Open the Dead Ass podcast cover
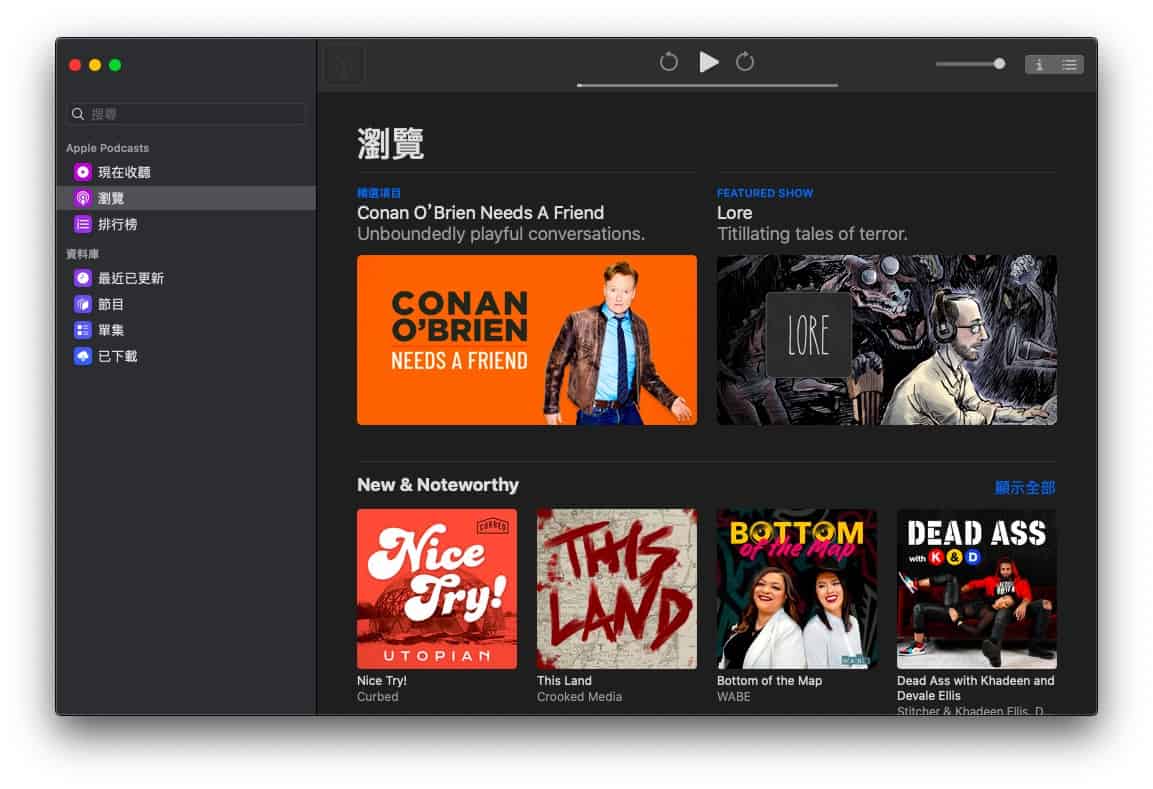The height and width of the screenshot is (789, 1153). (977, 588)
